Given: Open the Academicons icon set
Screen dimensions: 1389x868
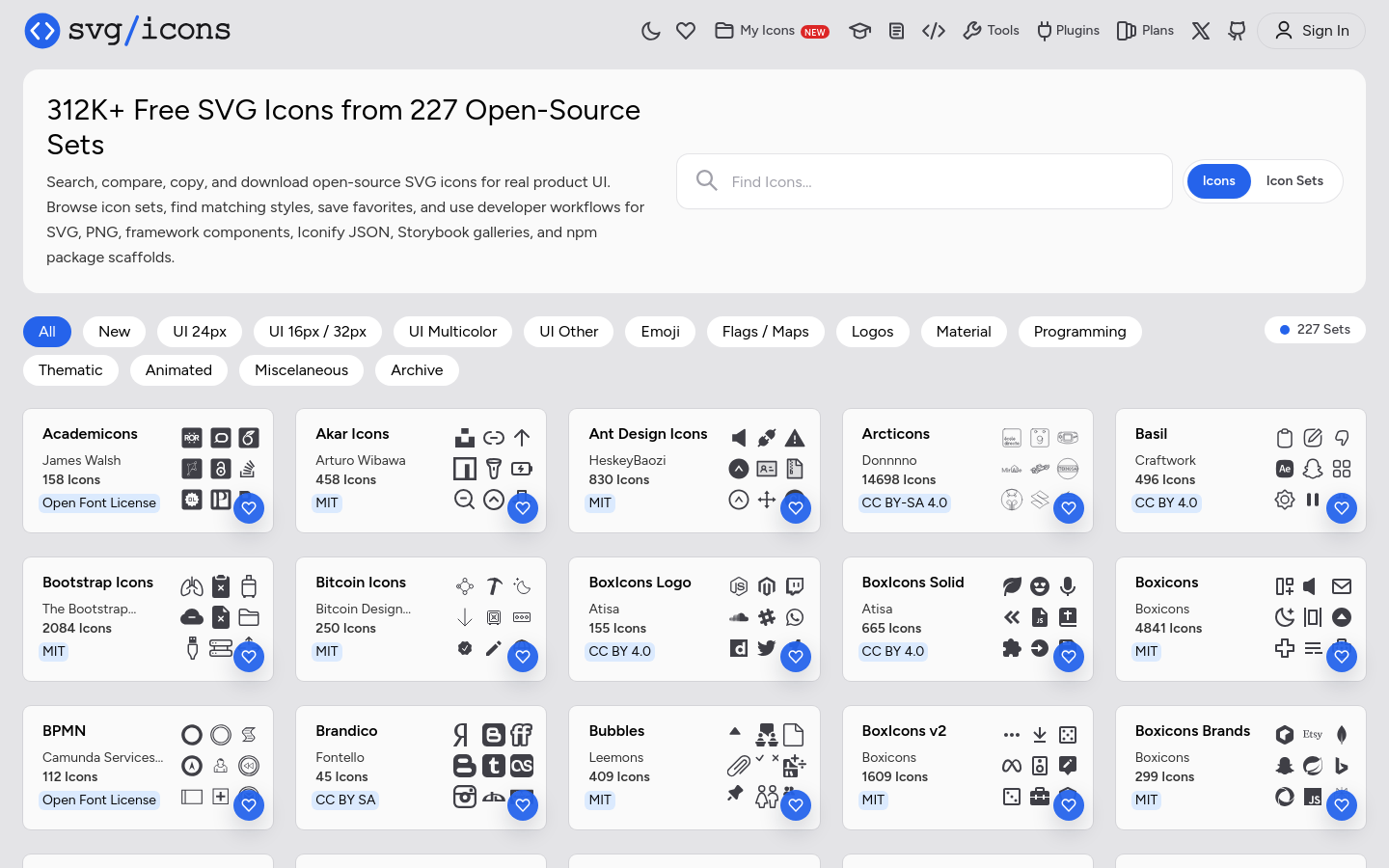Looking at the screenshot, I should click(x=90, y=434).
